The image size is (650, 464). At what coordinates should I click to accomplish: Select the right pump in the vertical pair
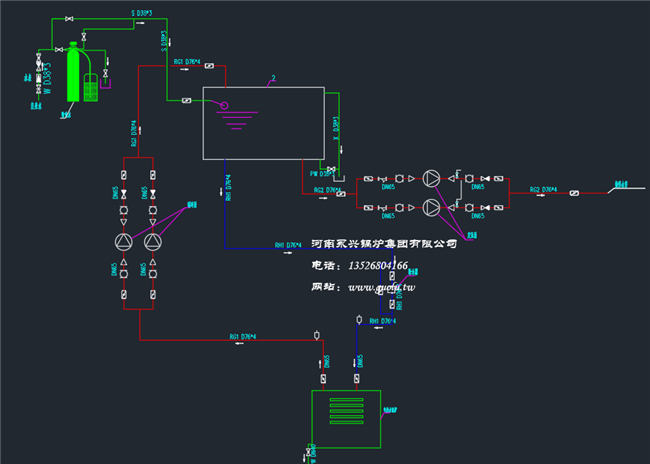[x=153, y=242]
